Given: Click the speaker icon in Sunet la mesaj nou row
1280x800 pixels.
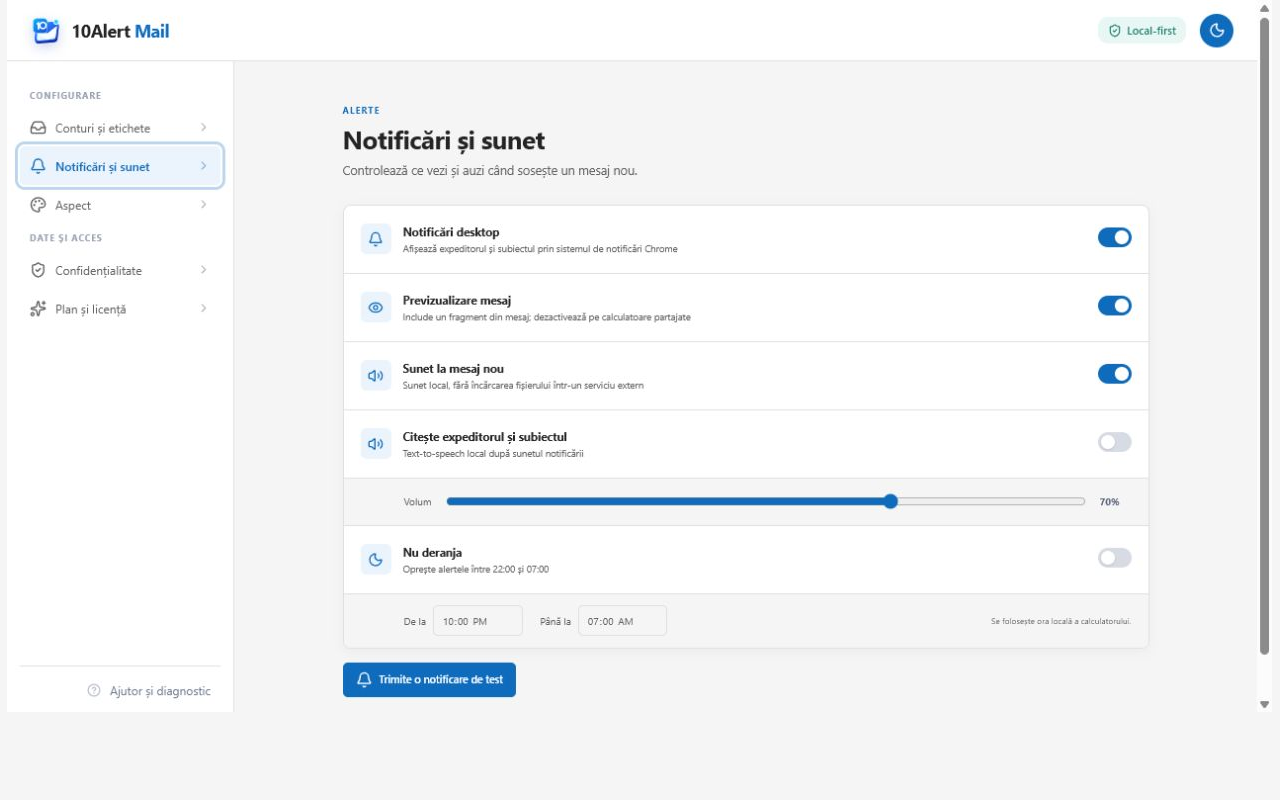Looking at the screenshot, I should point(376,375).
